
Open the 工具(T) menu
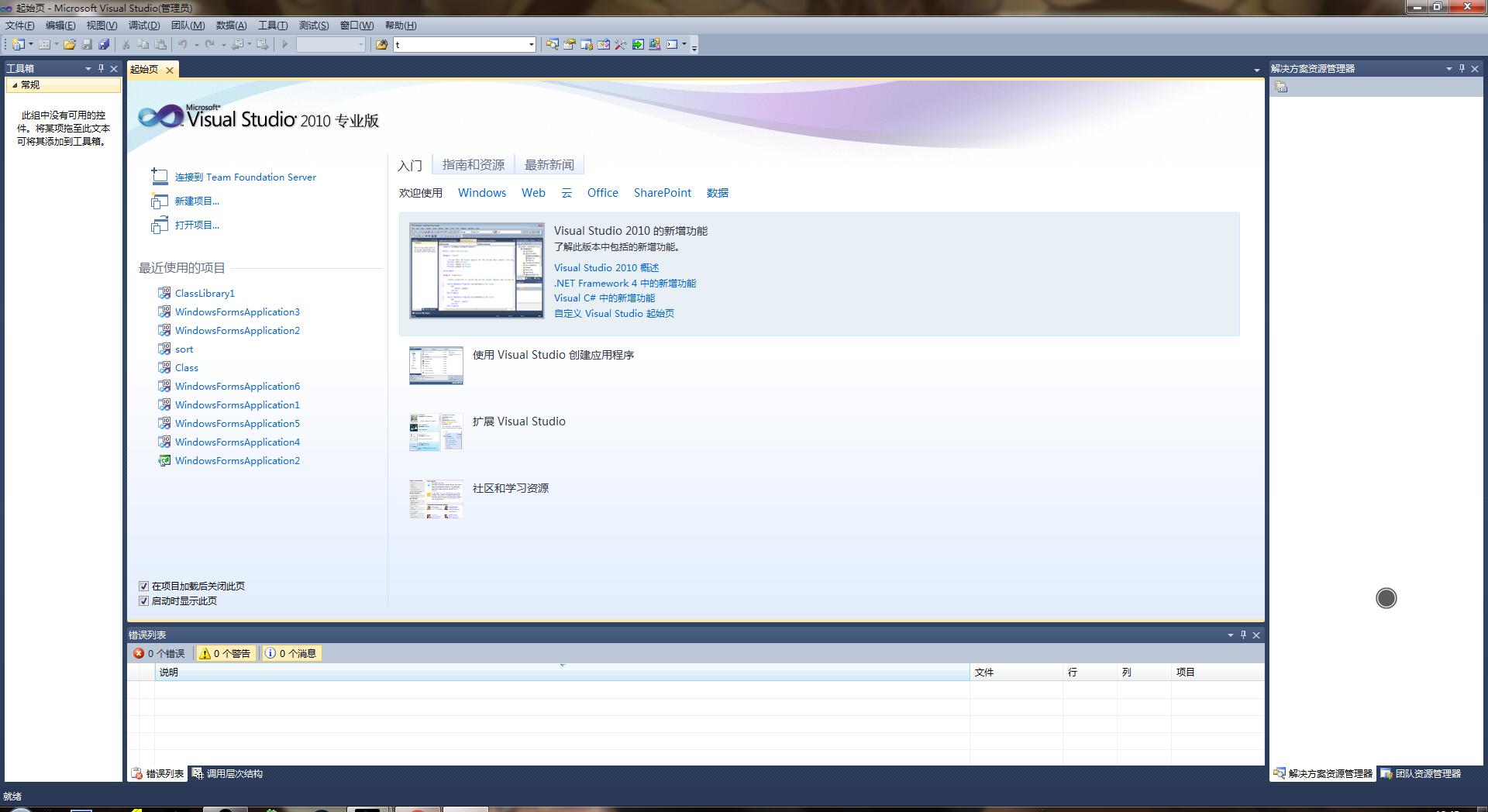point(273,26)
